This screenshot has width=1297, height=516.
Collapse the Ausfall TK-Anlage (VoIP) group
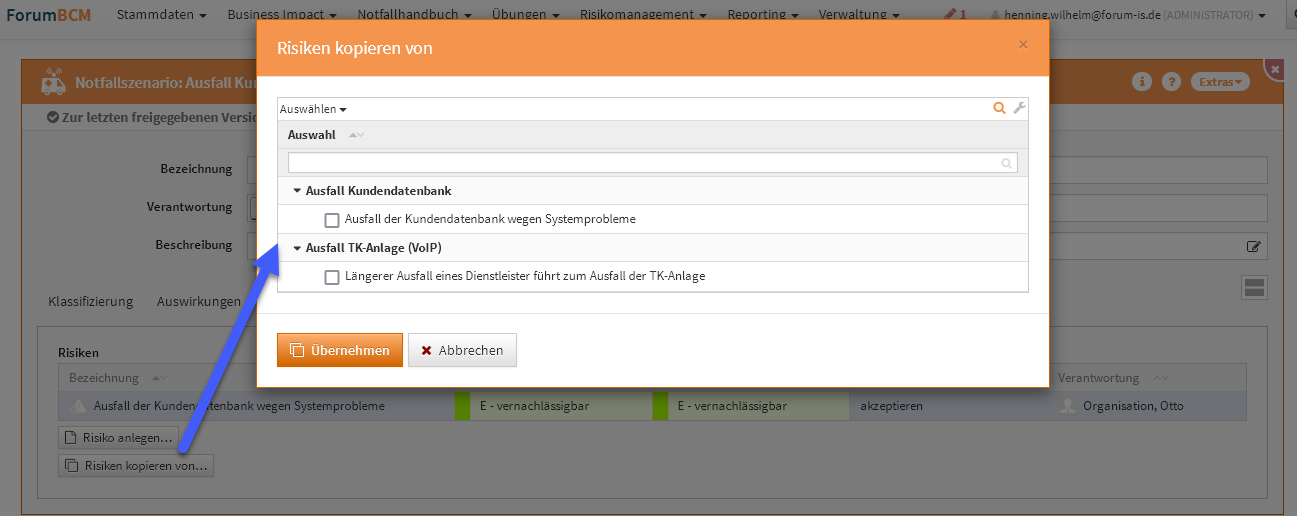tap(297, 248)
